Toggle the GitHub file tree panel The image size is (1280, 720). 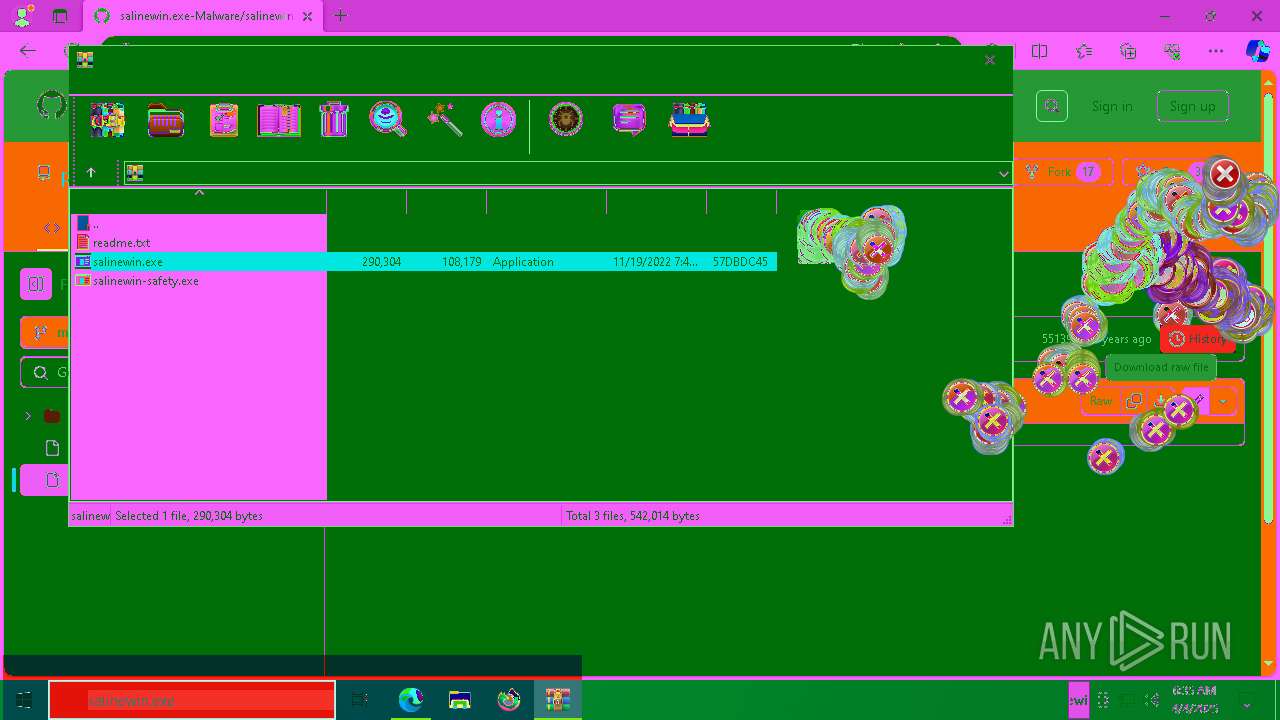click(36, 285)
